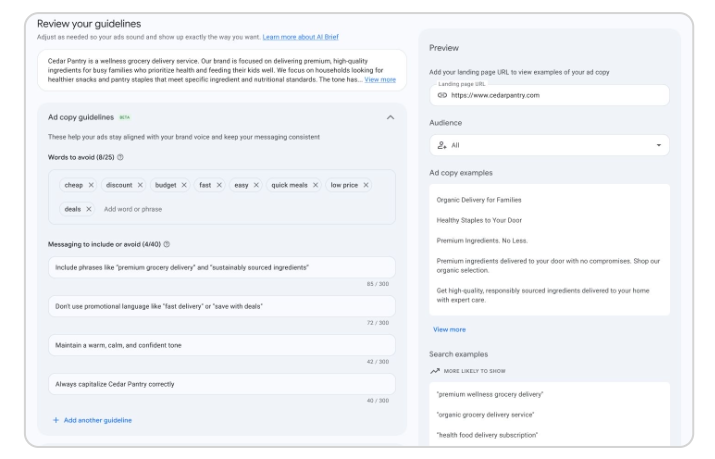715x459 pixels.
Task: Click the 42 / 300 character counter
Action: [378, 362]
